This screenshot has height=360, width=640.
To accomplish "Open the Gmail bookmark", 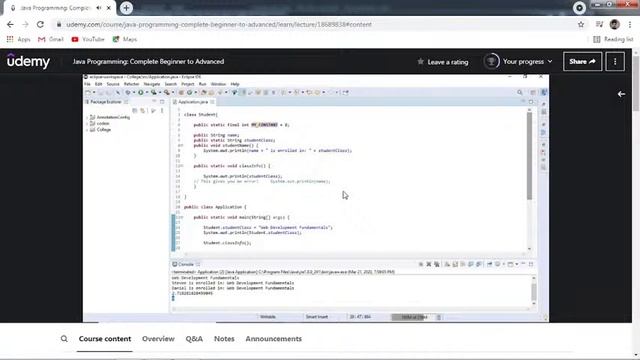I will pos(51,39).
